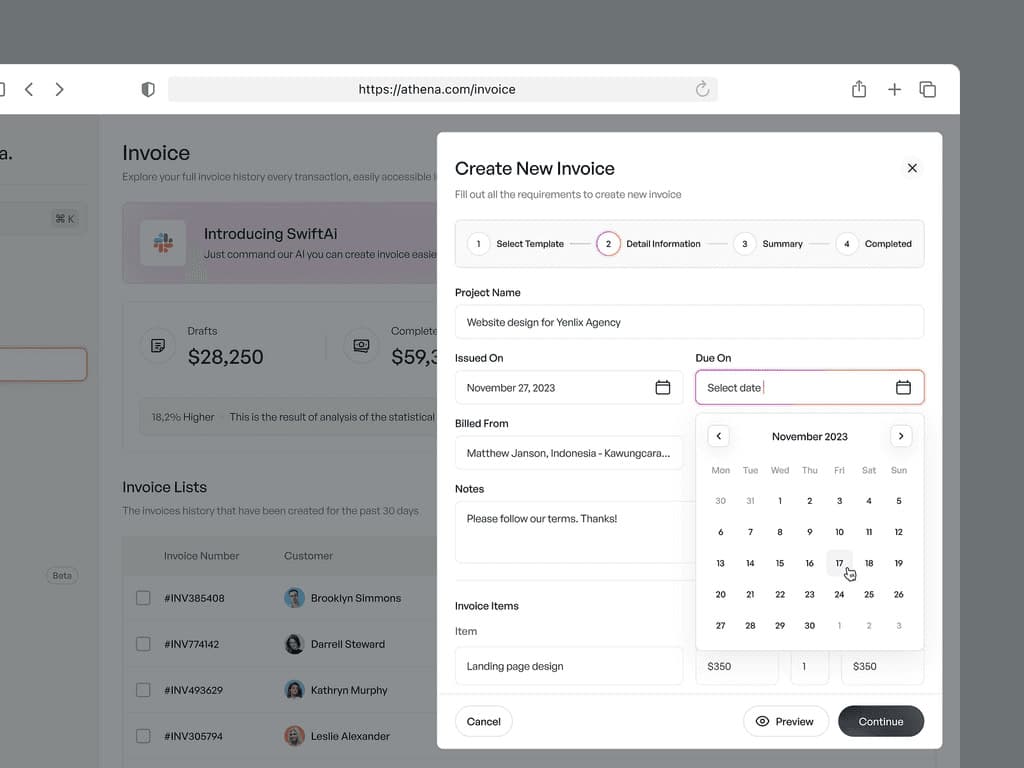
Task: Select step 1 Select Template
Action: 516,244
